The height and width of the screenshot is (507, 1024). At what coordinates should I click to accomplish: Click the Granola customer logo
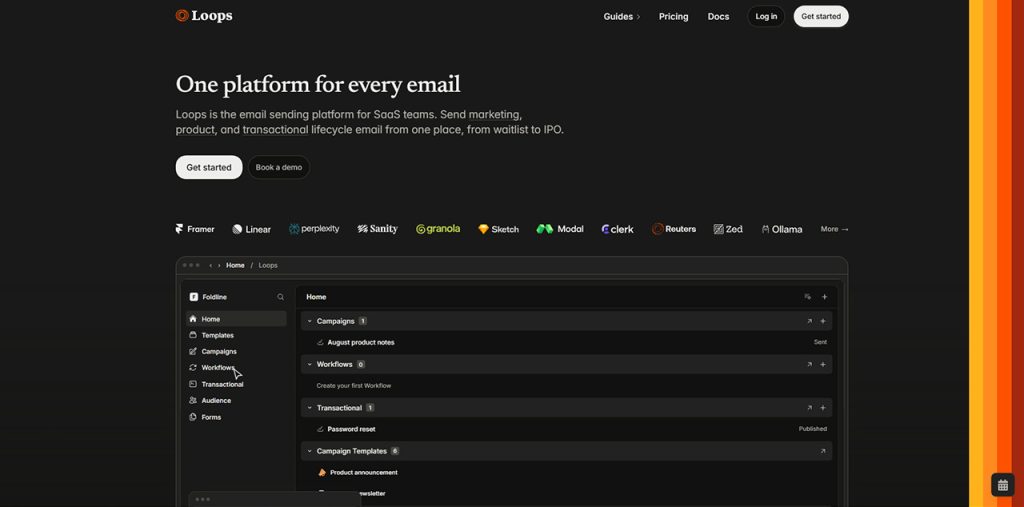(438, 229)
